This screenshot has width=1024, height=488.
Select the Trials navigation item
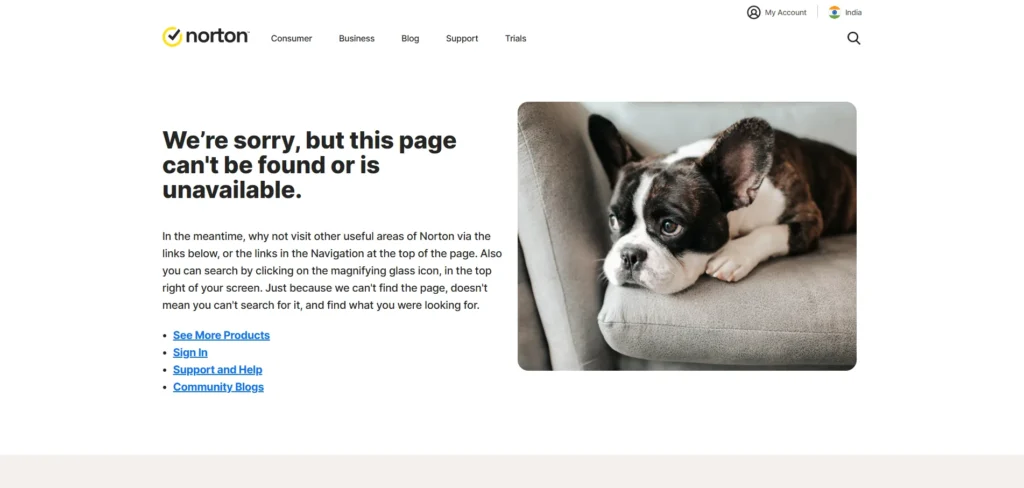coord(515,39)
